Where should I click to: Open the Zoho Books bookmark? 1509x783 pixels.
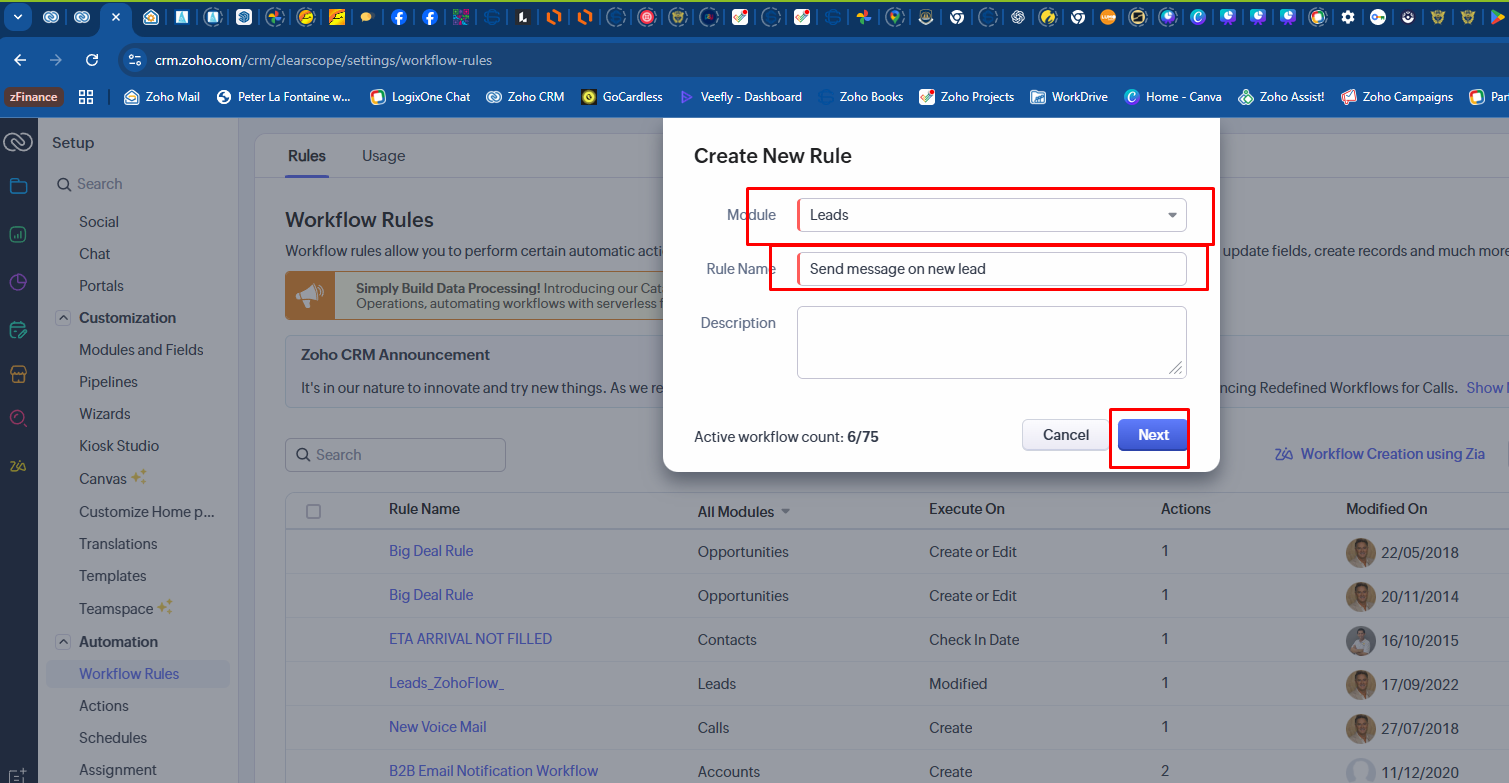coord(860,97)
